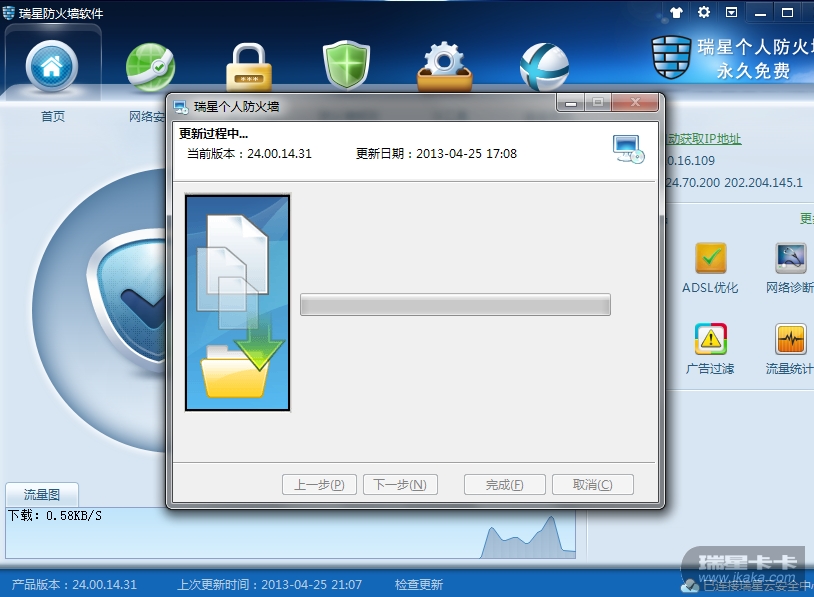Cancel the update with 取消(C)
Screen dimensions: 814x597
[593, 485]
